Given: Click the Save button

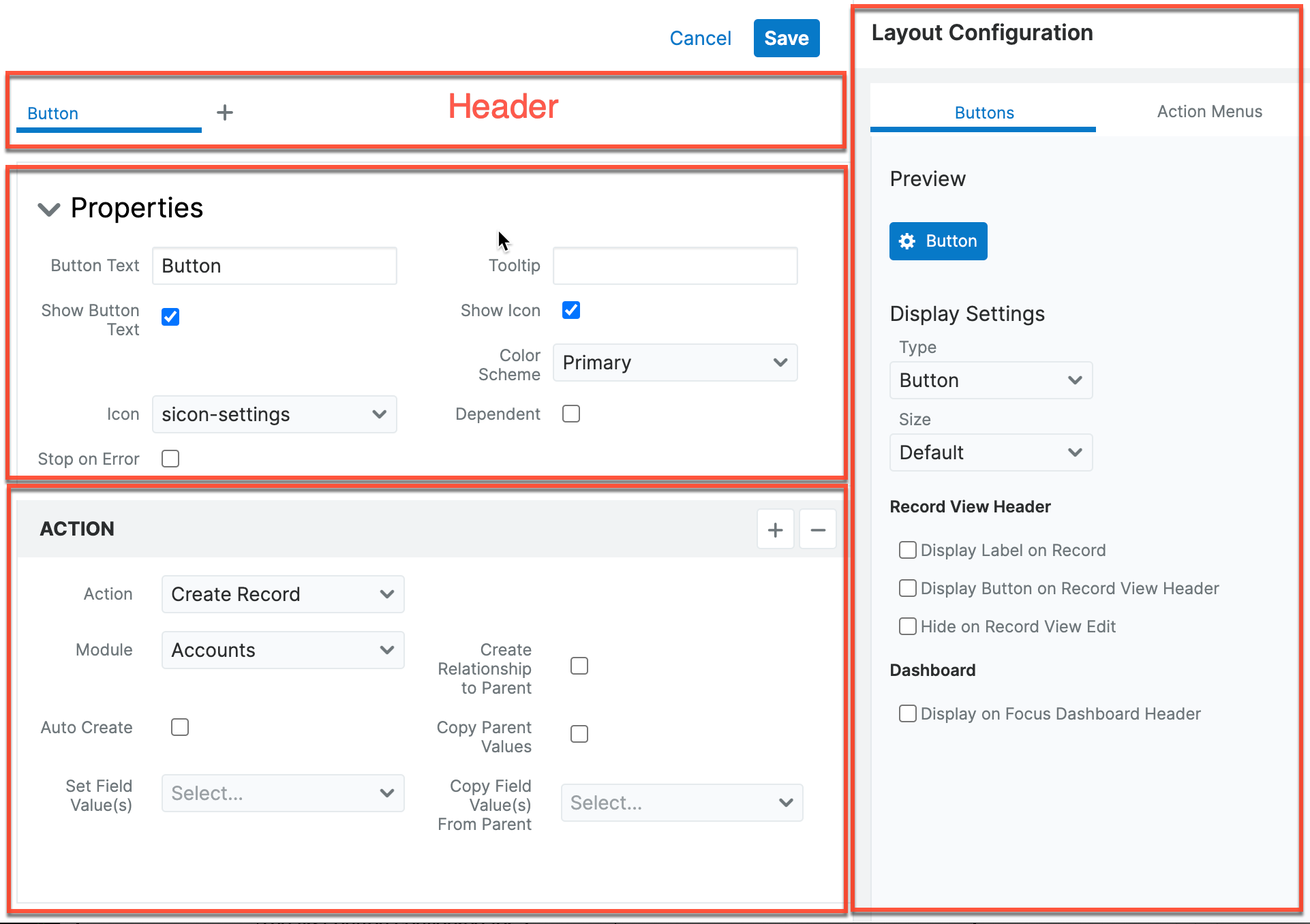Looking at the screenshot, I should click(786, 38).
